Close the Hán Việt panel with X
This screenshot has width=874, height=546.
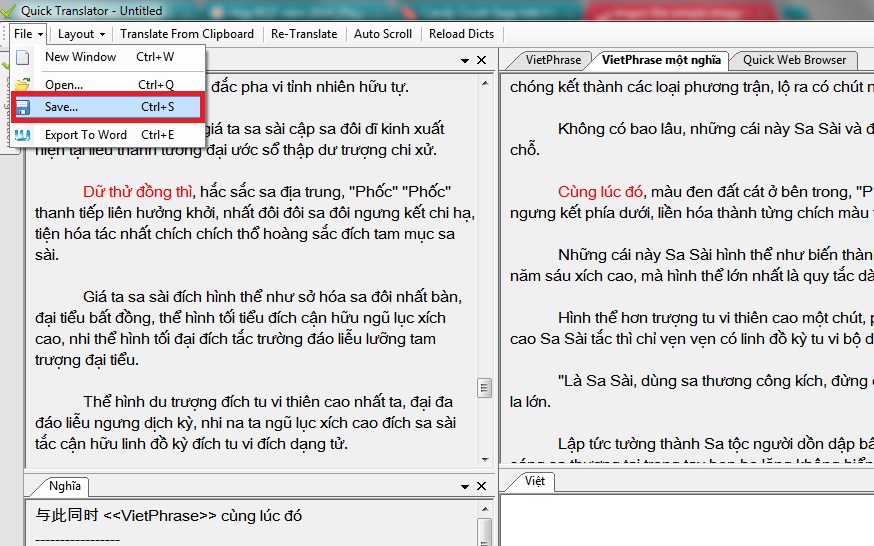[x=481, y=61]
